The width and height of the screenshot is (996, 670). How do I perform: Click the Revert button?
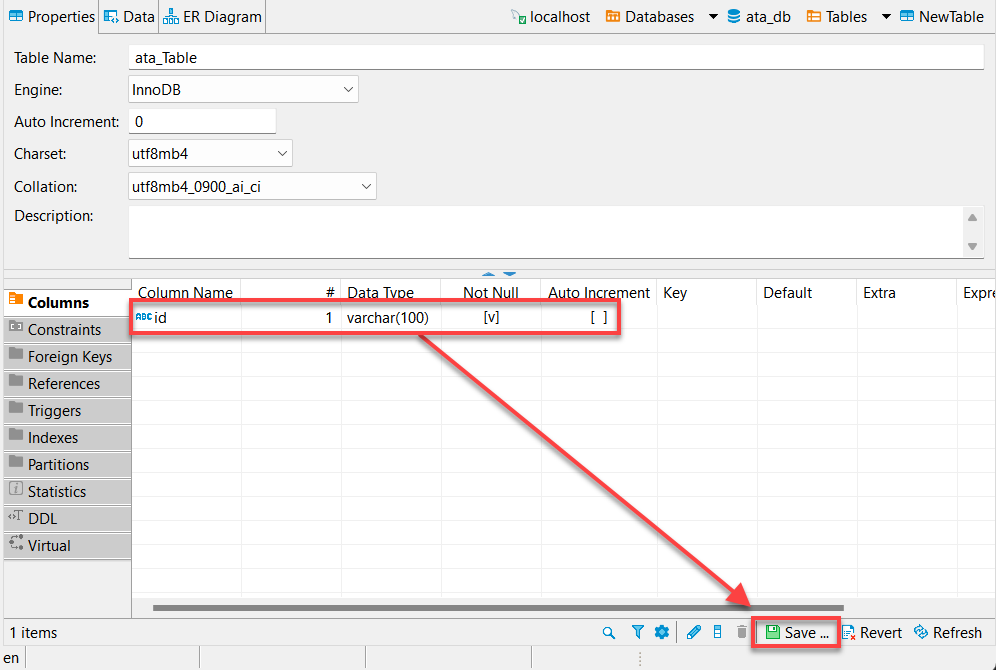tap(872, 633)
